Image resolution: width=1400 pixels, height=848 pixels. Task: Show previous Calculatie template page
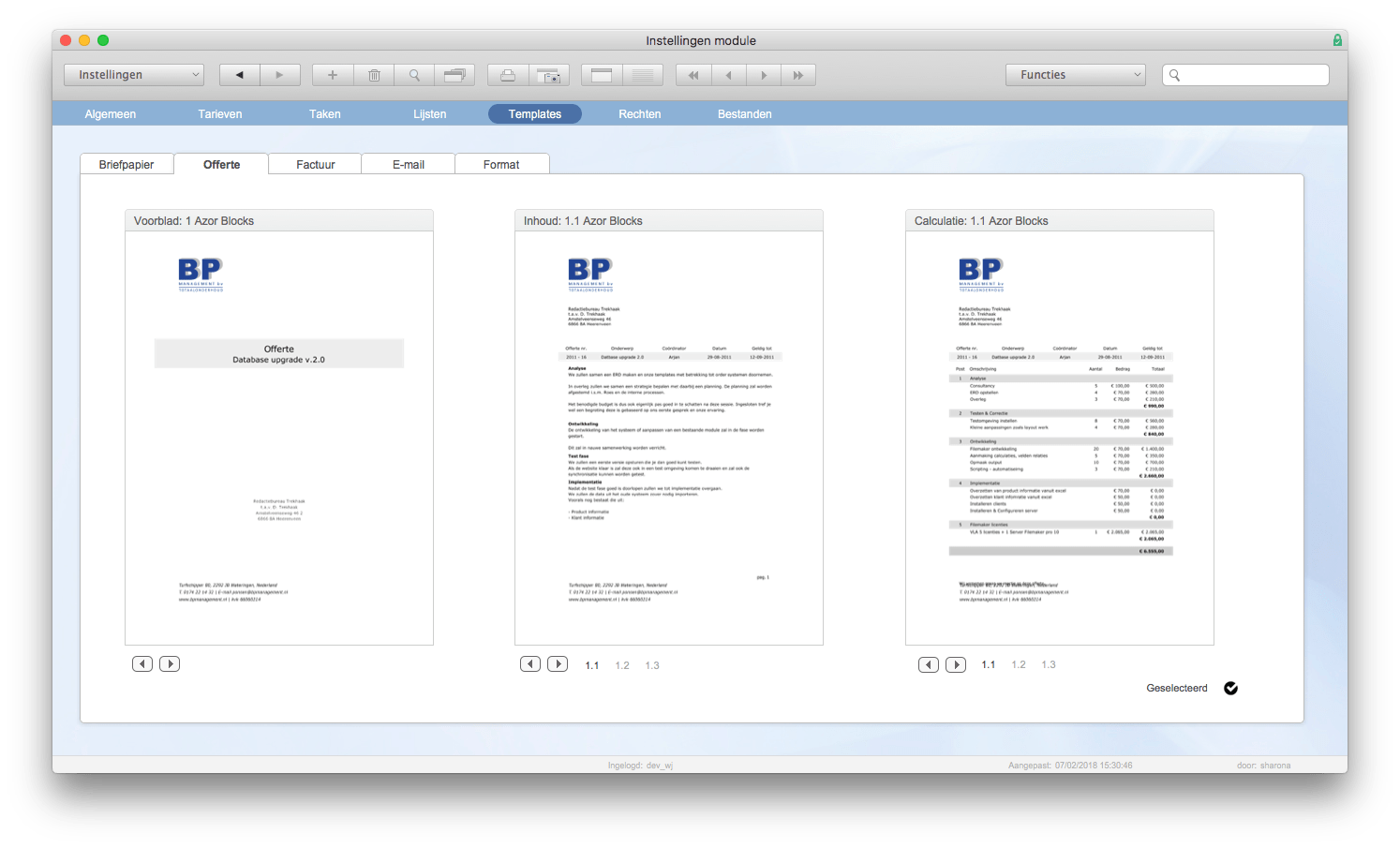[x=929, y=664]
